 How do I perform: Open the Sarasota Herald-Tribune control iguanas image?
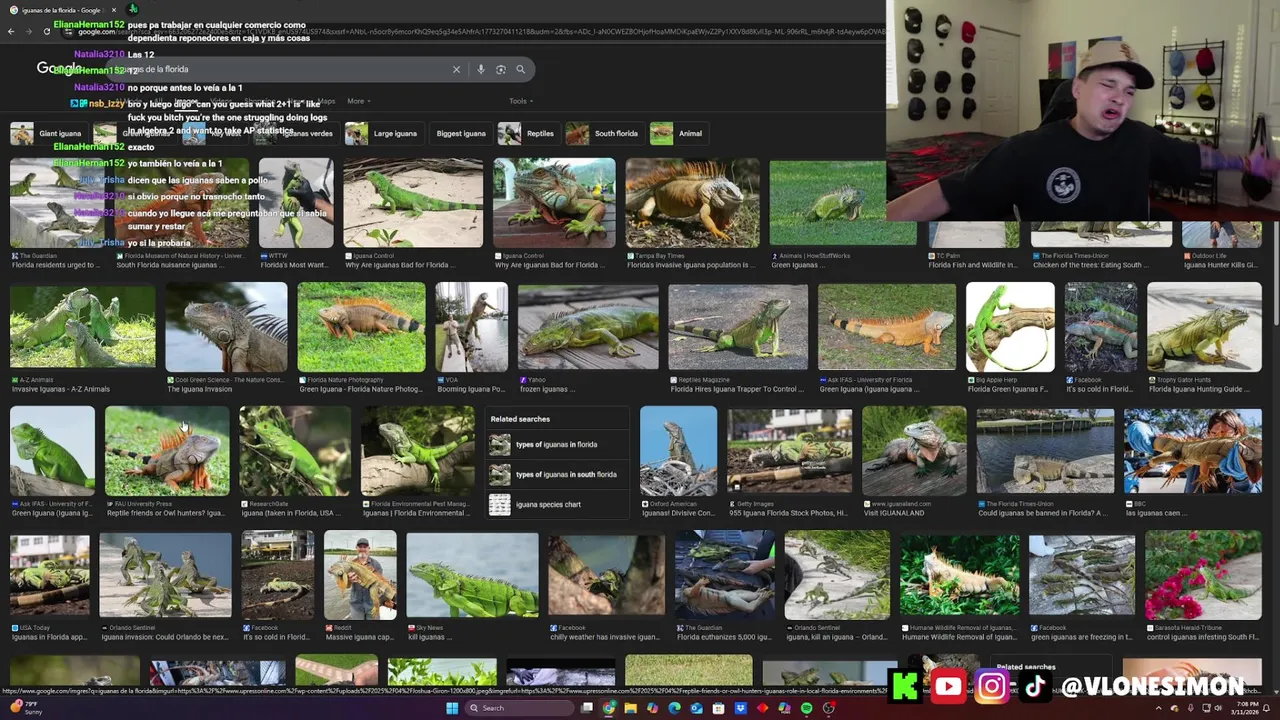(1203, 573)
